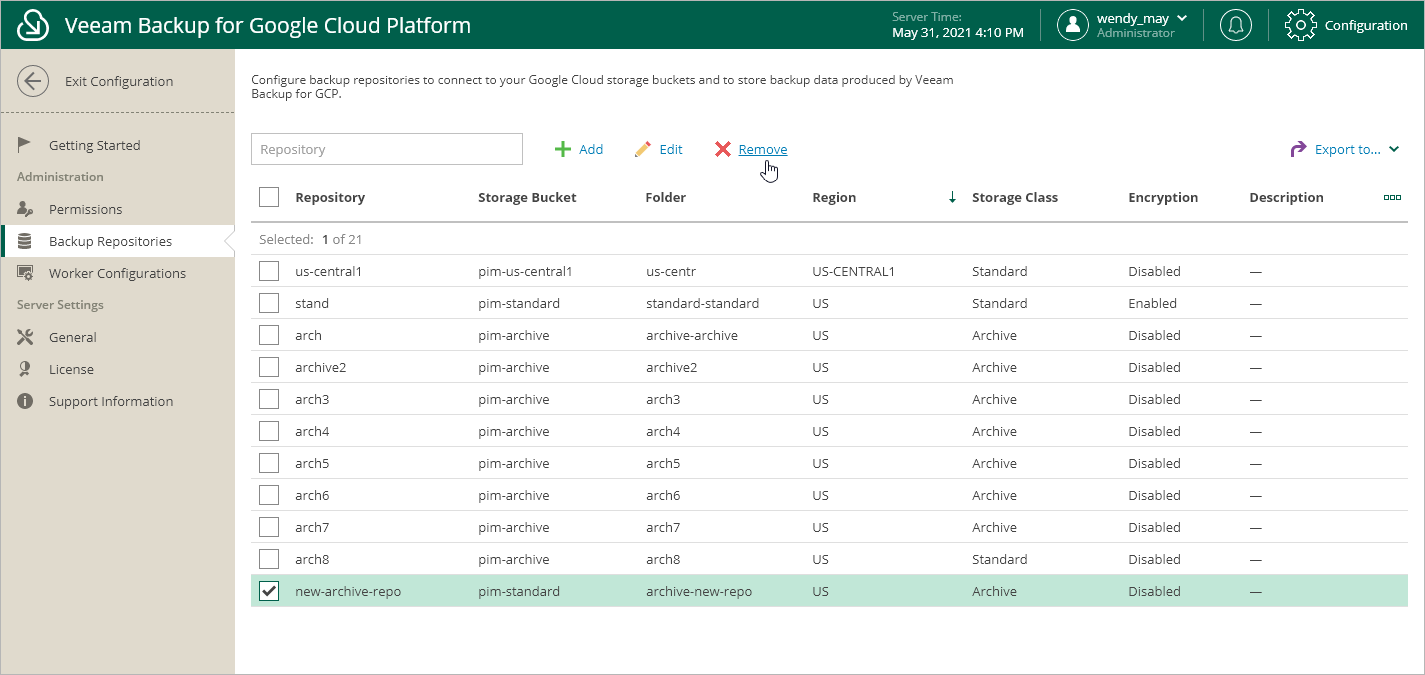
Task: Sort by the Storage Class column header
Action: [1015, 197]
